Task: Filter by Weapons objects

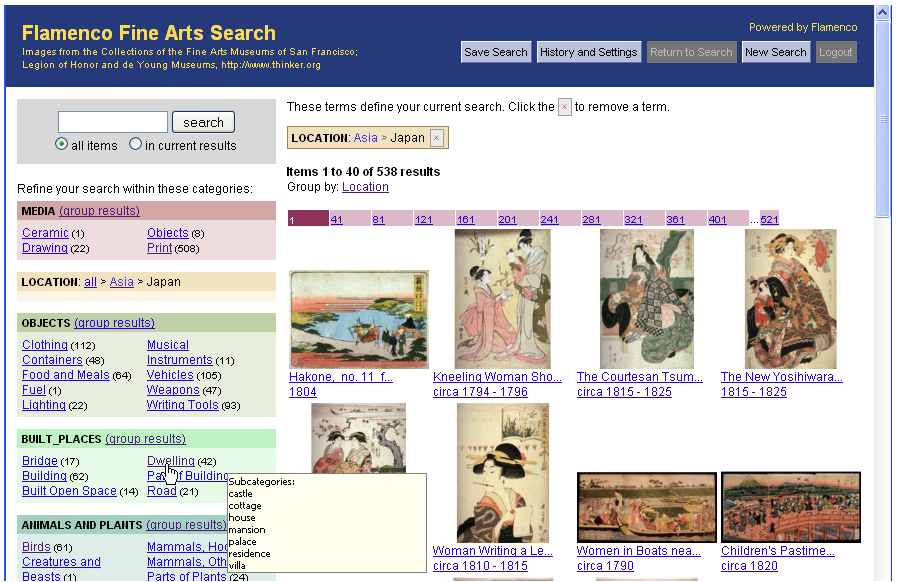Action: coord(173,390)
